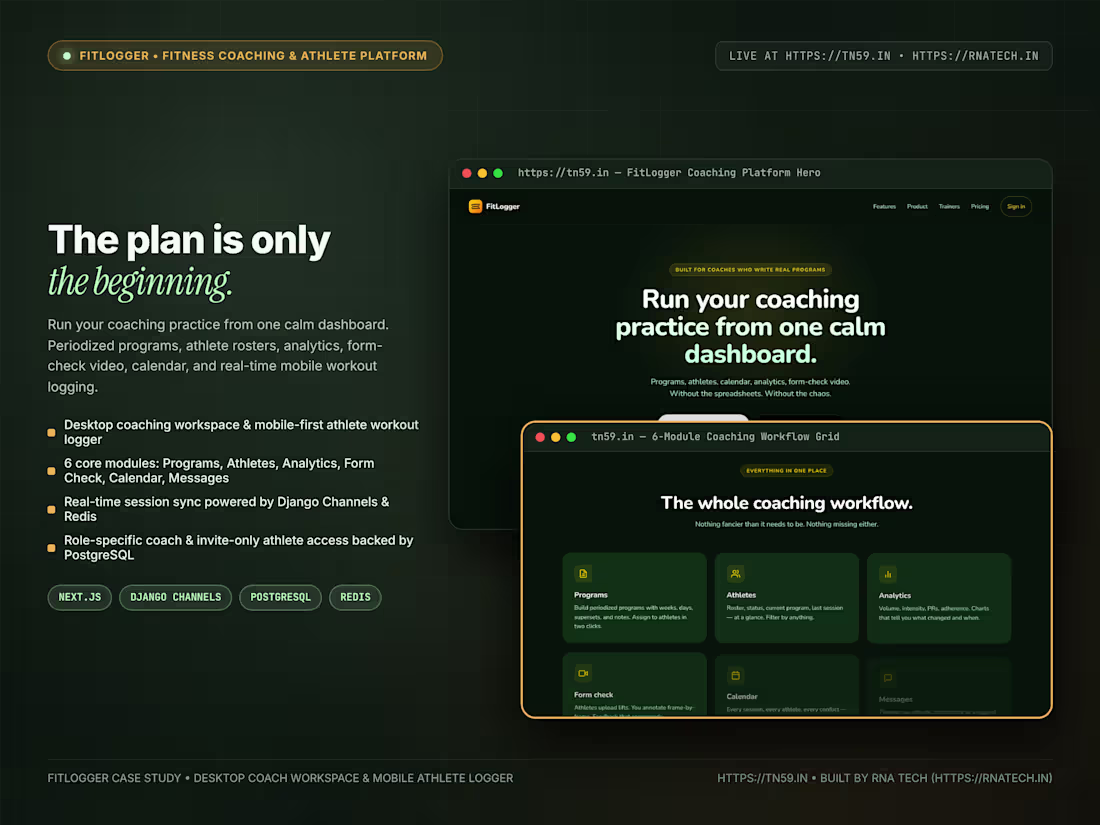Screen dimensions: 1100x825
Task: Click the Analytics card bar chart icon
Action: [887, 575]
